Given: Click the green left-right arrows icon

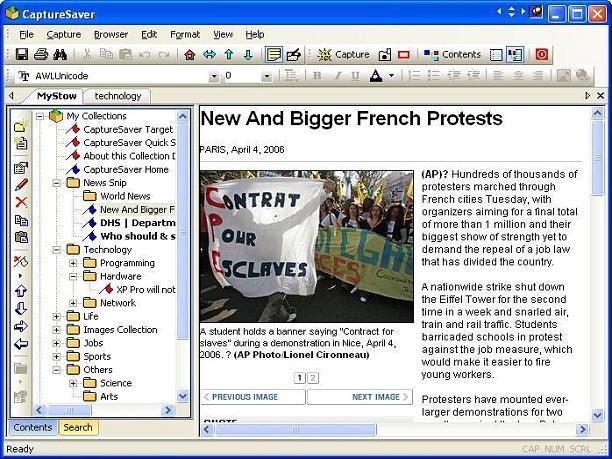Looking at the screenshot, I should 210,55.
